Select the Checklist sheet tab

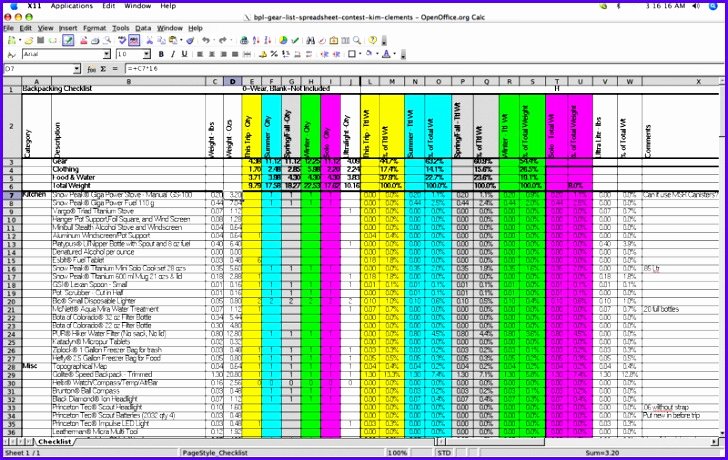pos(55,441)
